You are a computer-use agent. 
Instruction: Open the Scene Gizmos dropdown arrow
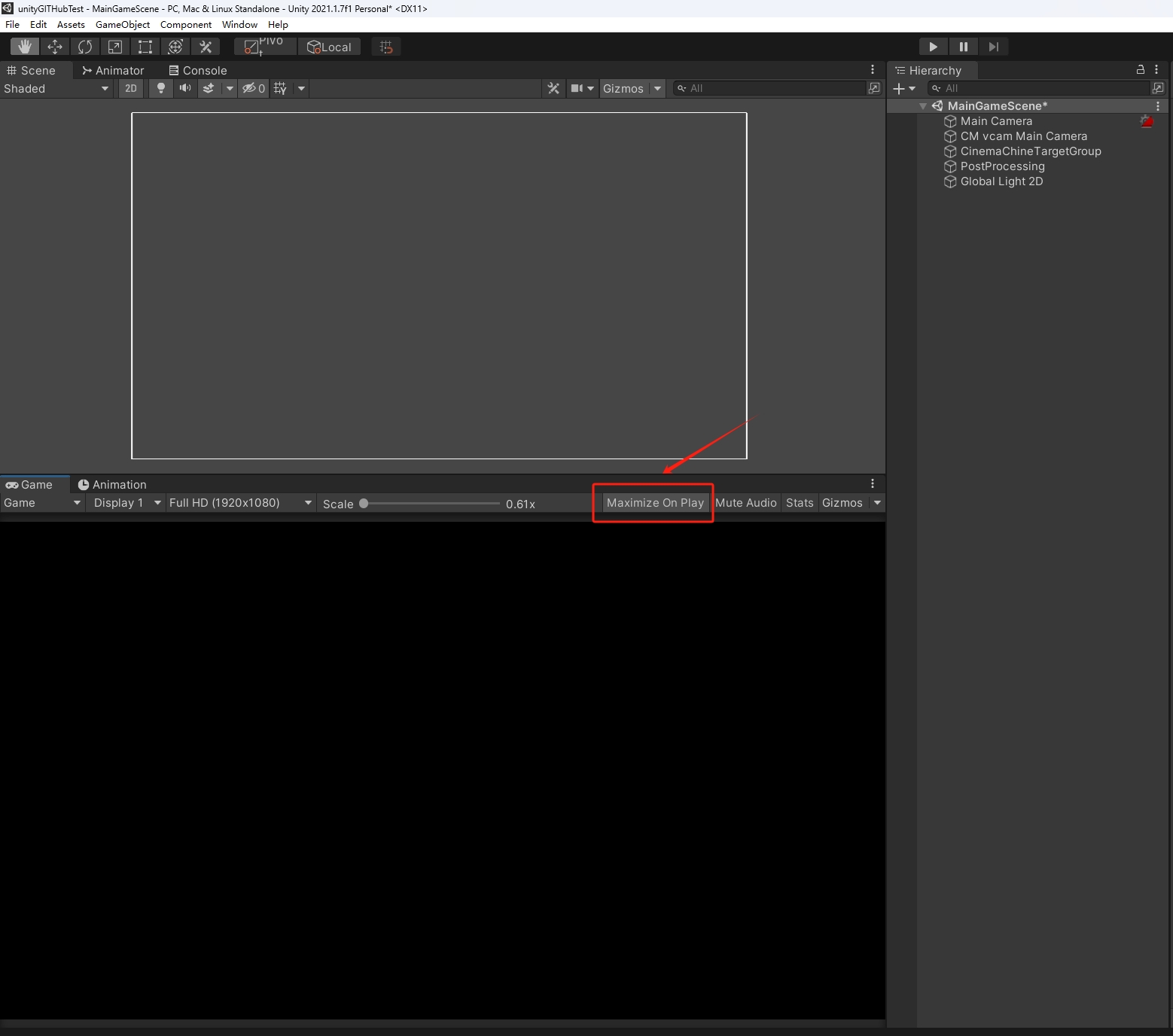(657, 88)
